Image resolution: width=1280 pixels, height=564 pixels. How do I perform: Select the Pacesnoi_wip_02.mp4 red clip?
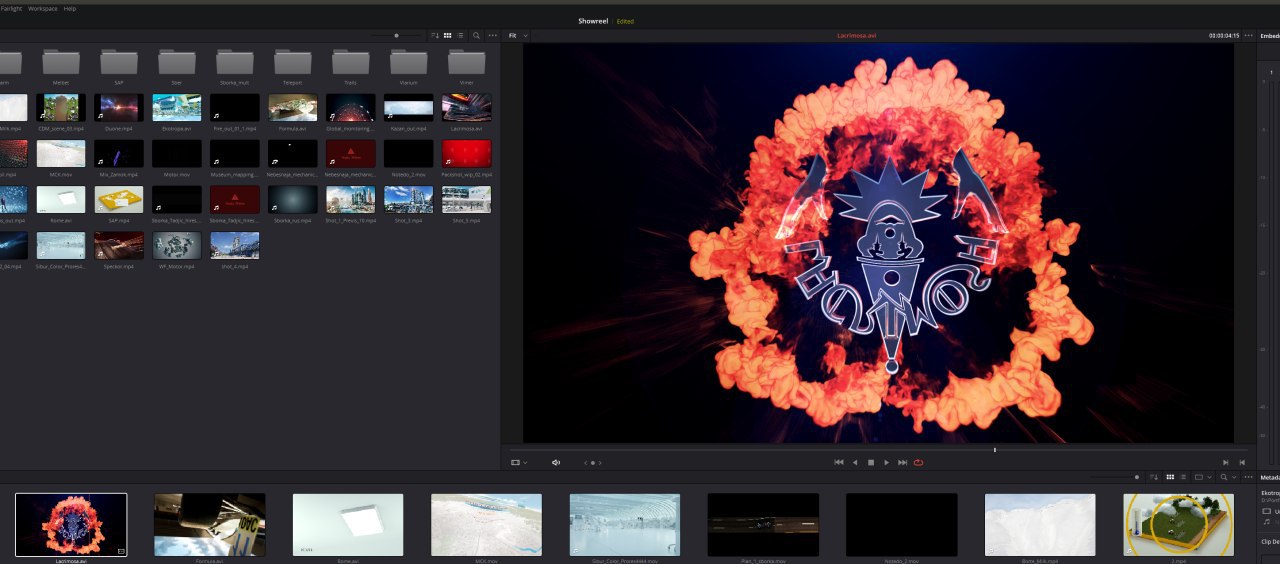[x=467, y=153]
